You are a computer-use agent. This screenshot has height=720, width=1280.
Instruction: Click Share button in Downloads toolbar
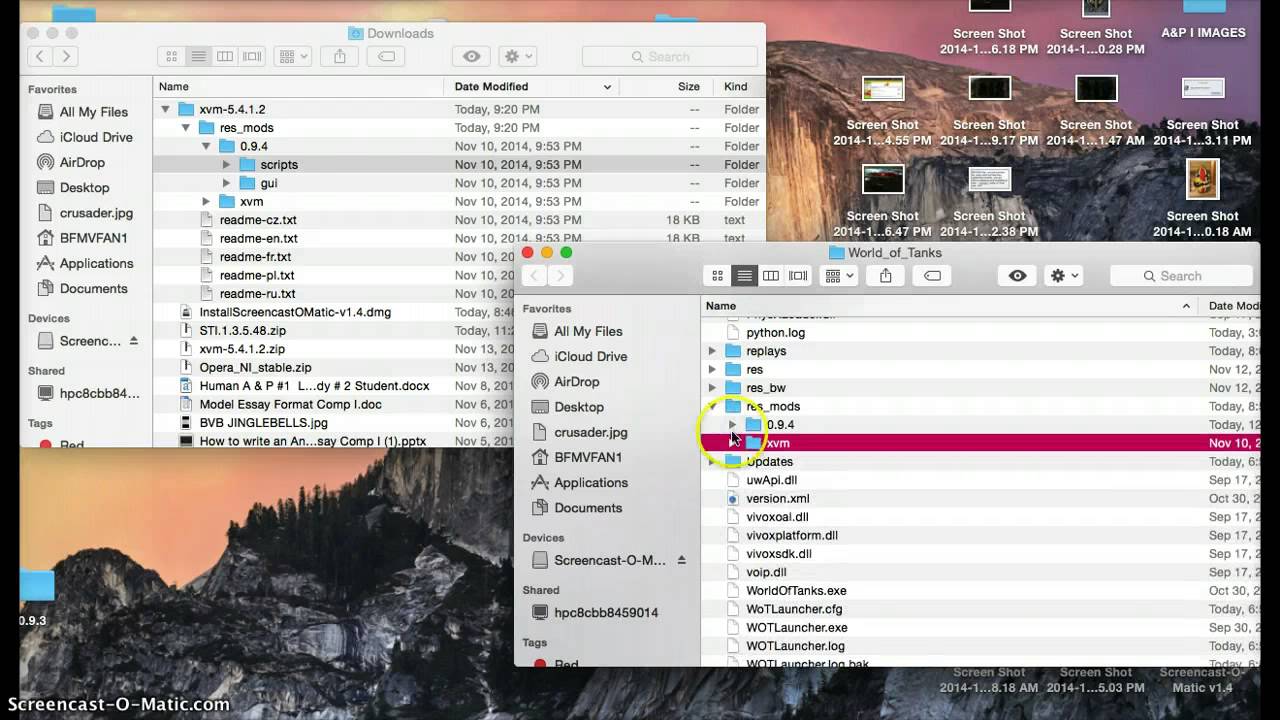point(340,57)
